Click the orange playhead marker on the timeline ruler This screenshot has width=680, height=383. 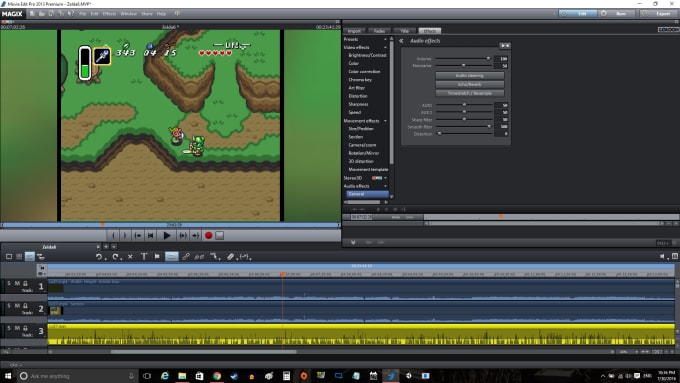pyautogui.click(x=283, y=274)
